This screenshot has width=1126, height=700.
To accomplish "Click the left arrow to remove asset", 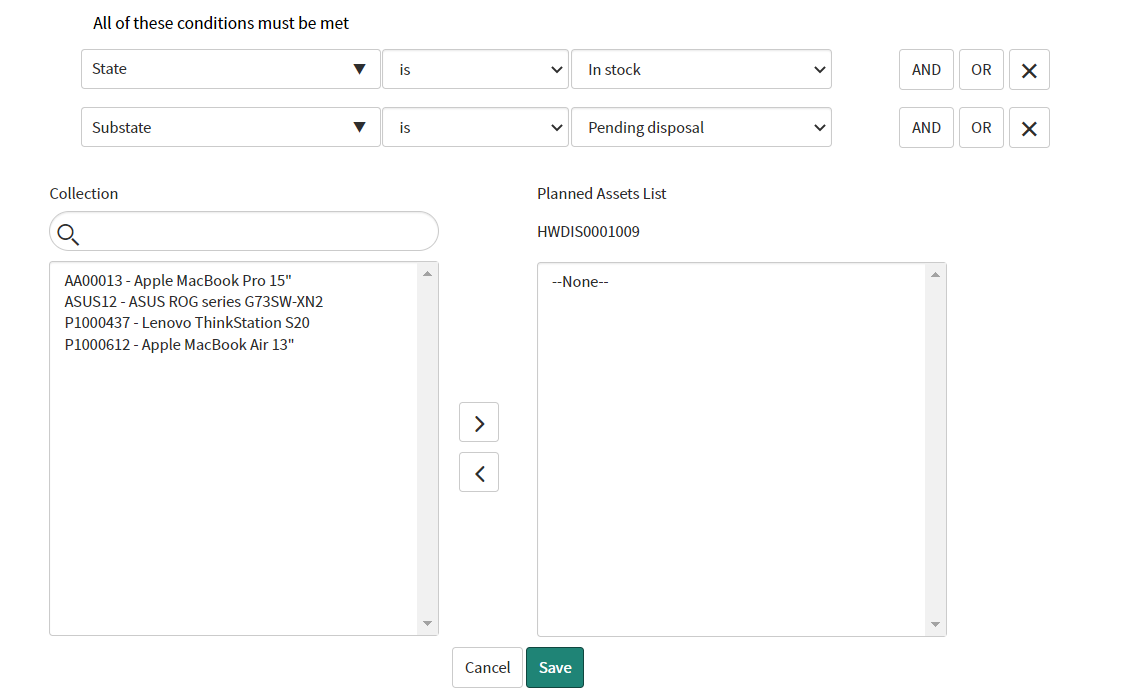I will 478,472.
